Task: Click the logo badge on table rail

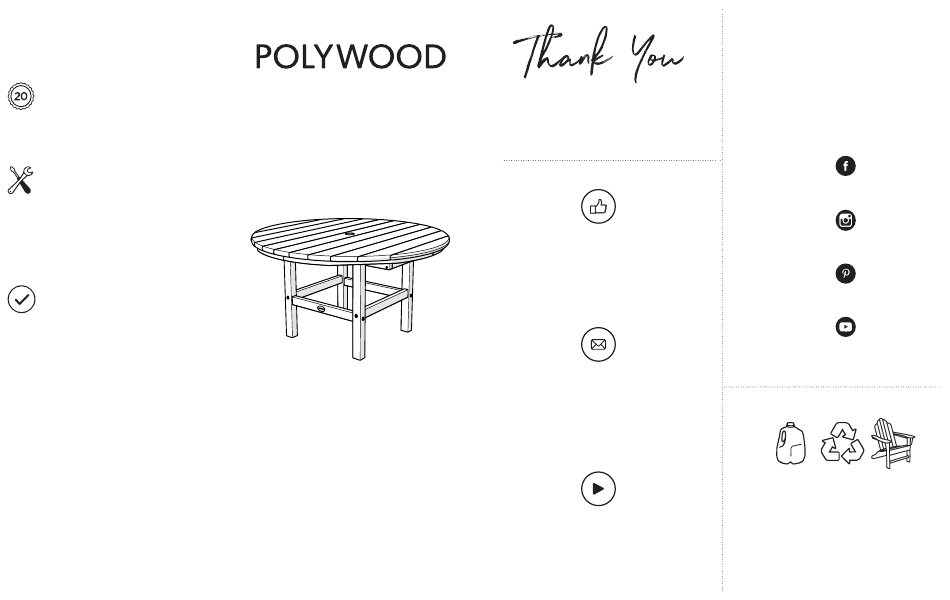Action: coord(321,309)
